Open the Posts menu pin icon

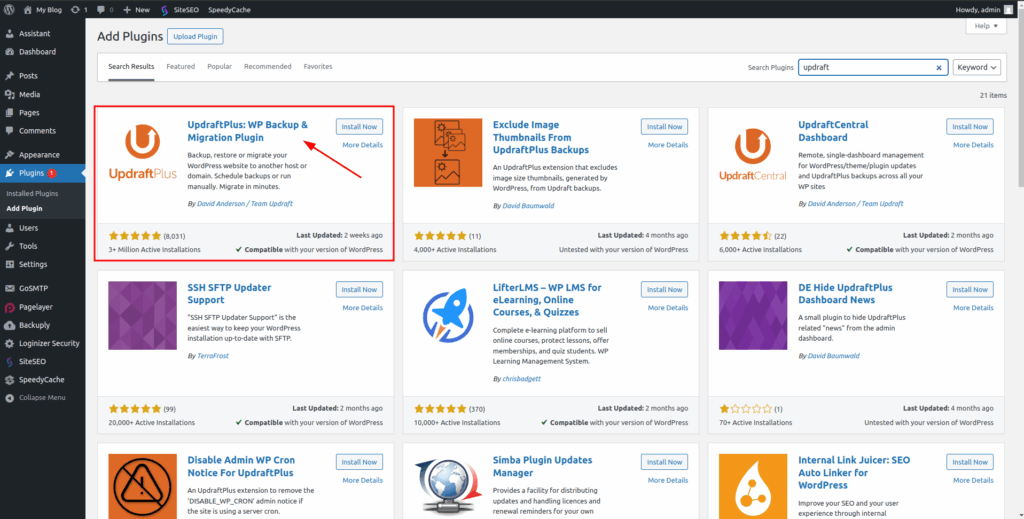tap(9, 76)
